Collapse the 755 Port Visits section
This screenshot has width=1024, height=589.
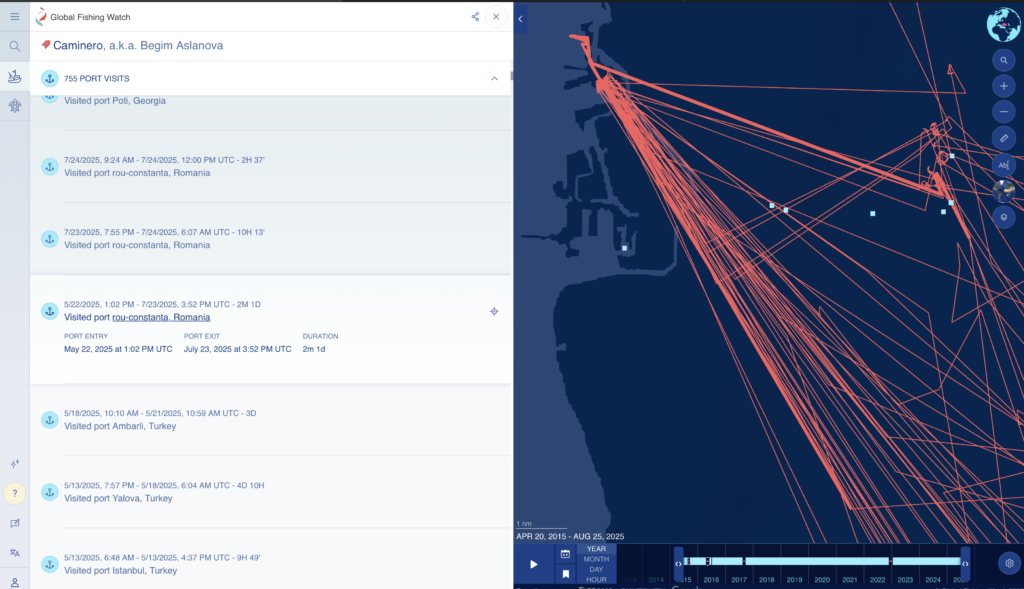494,78
